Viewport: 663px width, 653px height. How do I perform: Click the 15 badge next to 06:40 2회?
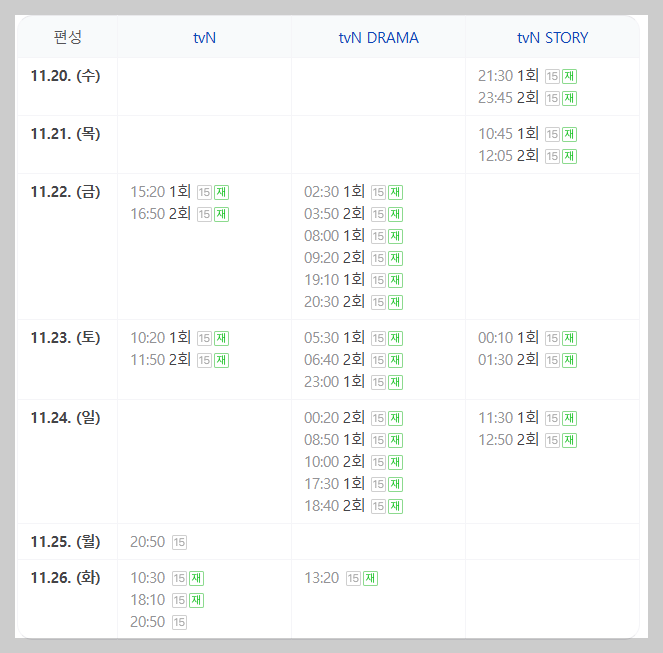coord(378,360)
